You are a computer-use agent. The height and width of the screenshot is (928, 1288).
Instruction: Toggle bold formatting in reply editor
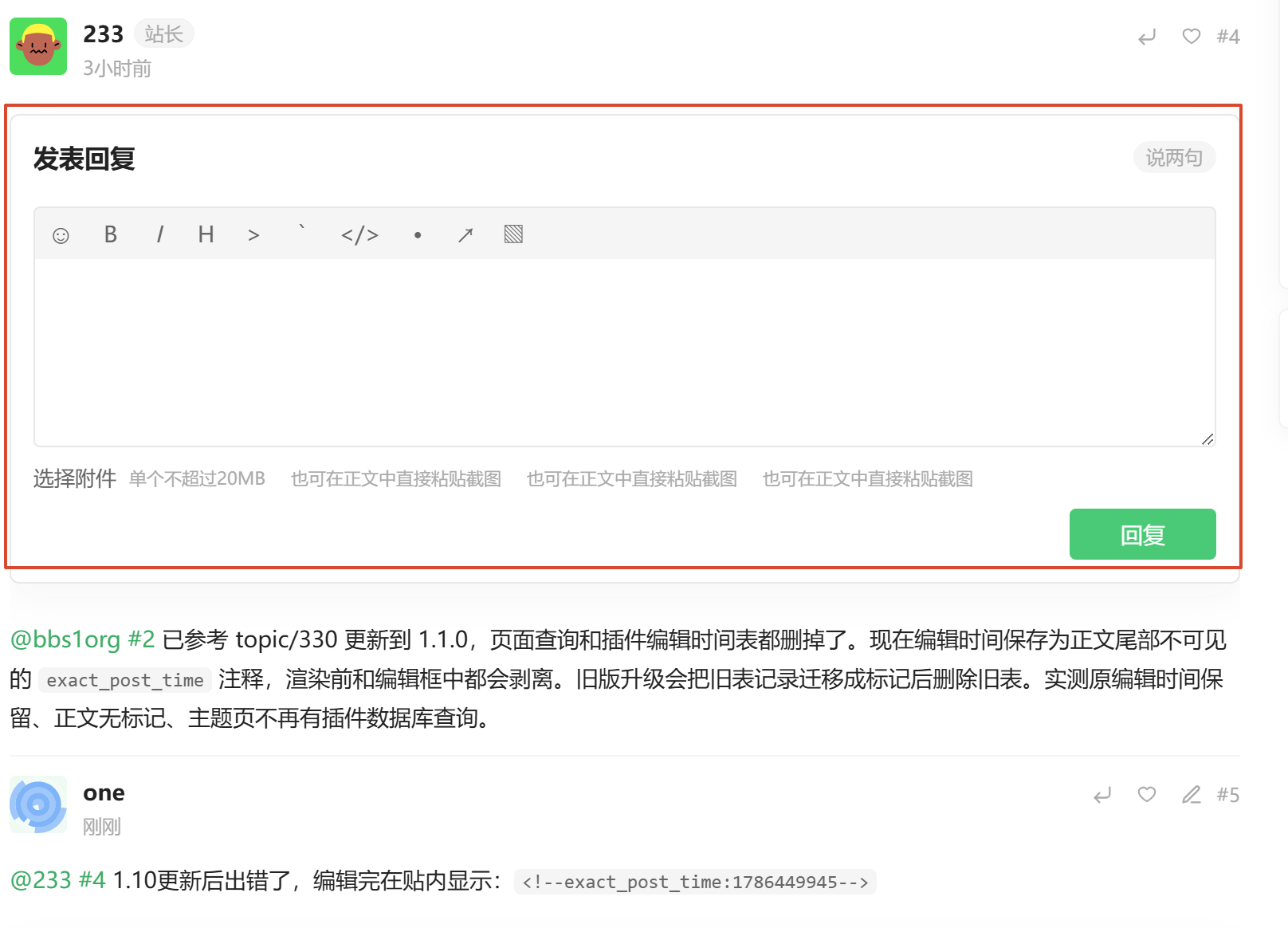pos(111,234)
